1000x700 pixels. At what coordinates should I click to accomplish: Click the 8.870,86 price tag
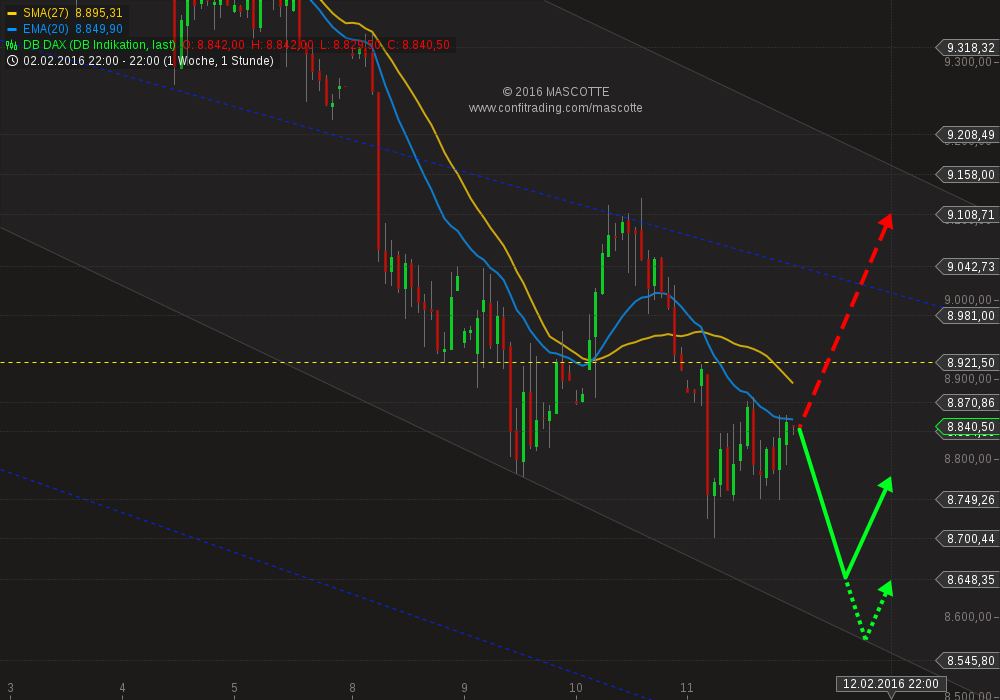[x=967, y=403]
